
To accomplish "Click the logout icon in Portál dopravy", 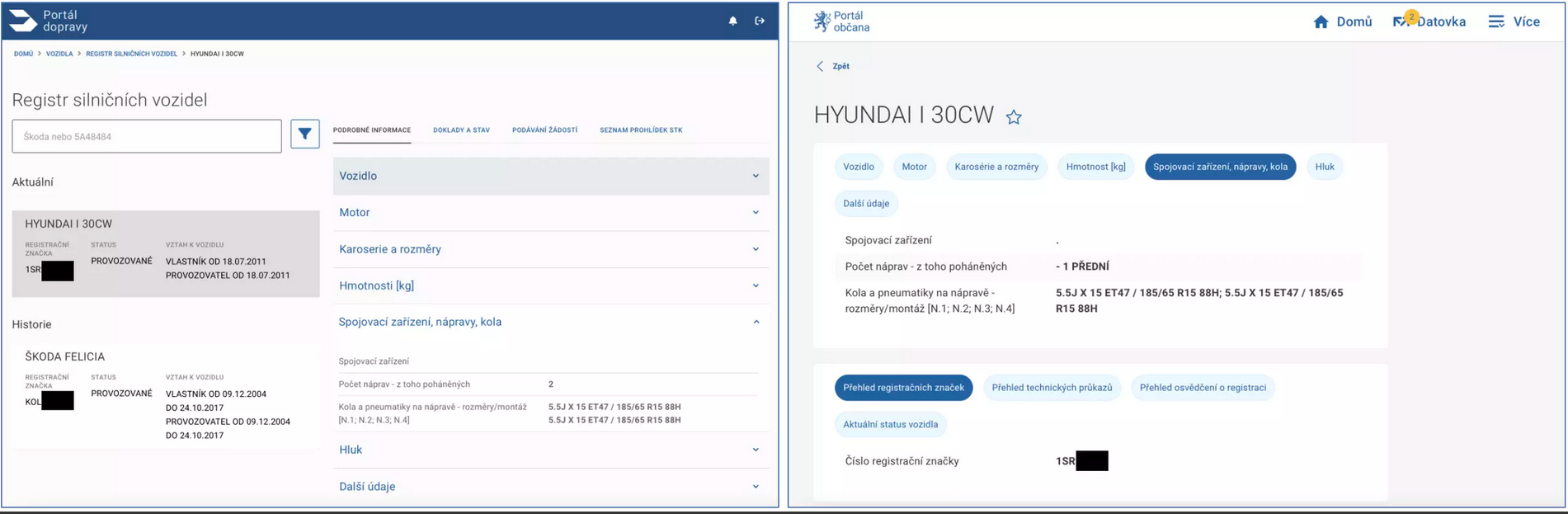I will [760, 21].
